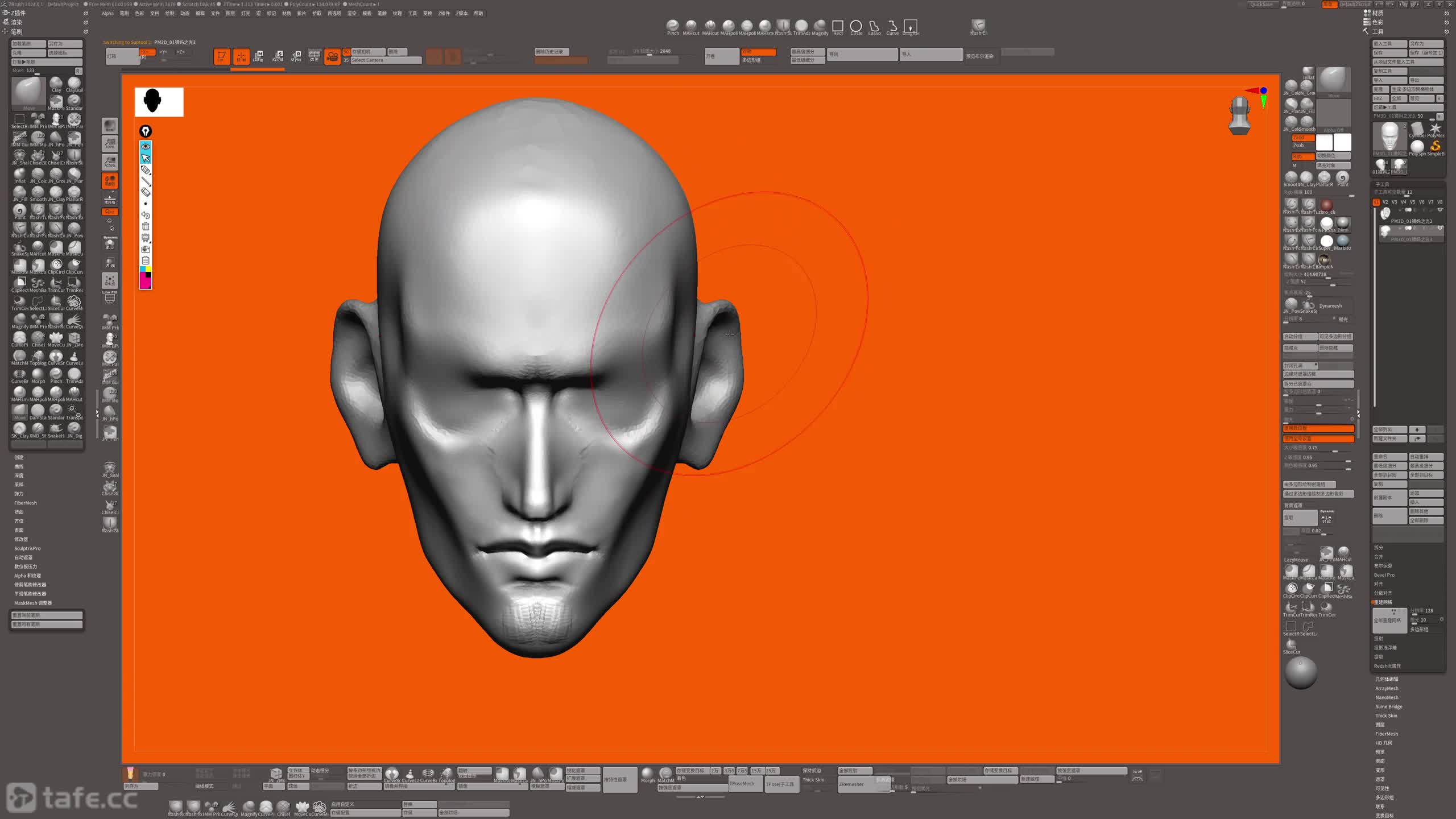Expand the NanoMesh tool section
The image size is (1456, 819).
point(1387,697)
